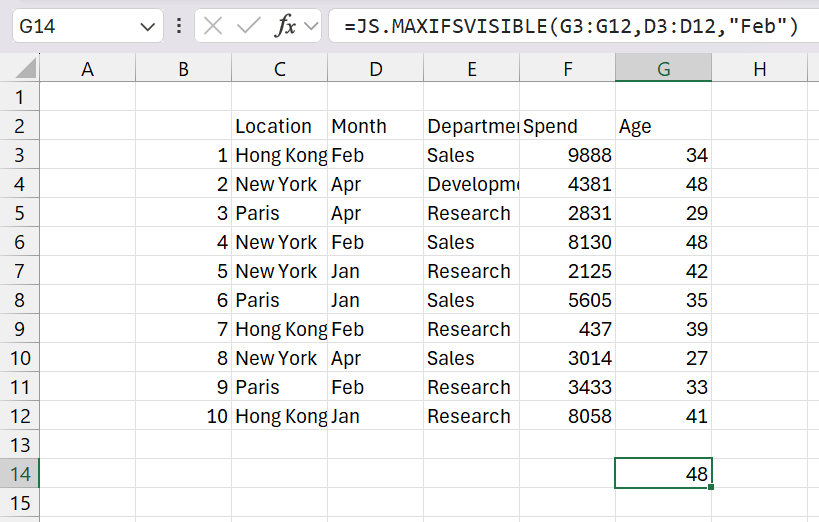Click the Enter checkmark icon in formula bar
Viewport: 819px width, 522px height.
point(247,26)
